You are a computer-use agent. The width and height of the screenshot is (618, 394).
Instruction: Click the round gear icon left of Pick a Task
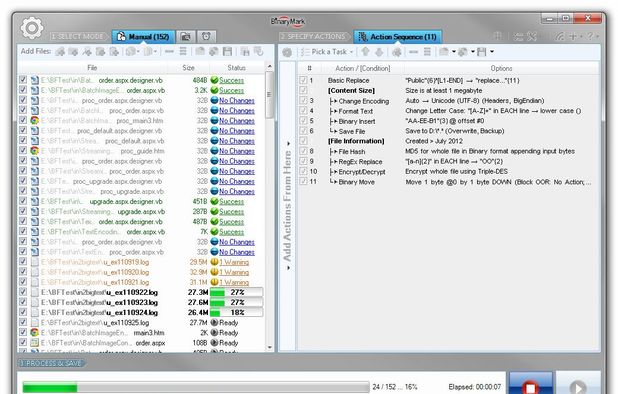pos(287,52)
